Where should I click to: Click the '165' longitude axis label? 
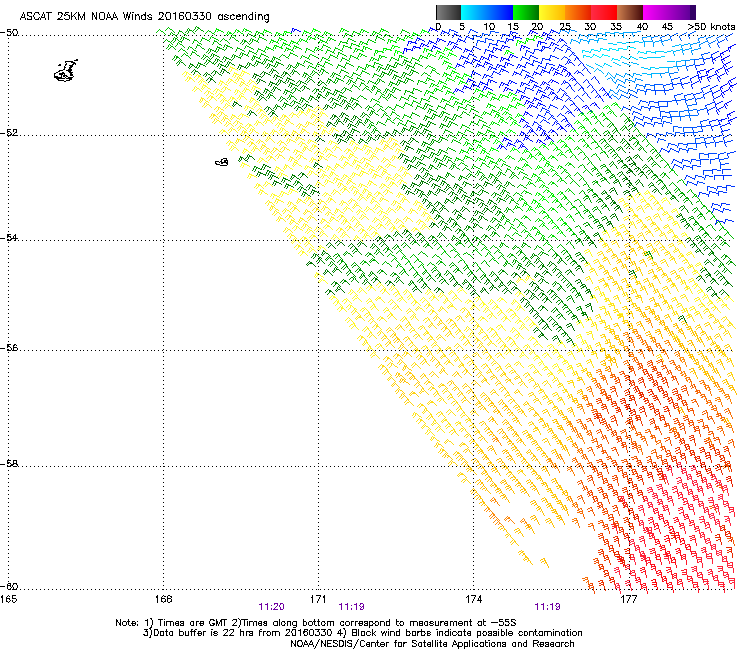click(x=8, y=599)
